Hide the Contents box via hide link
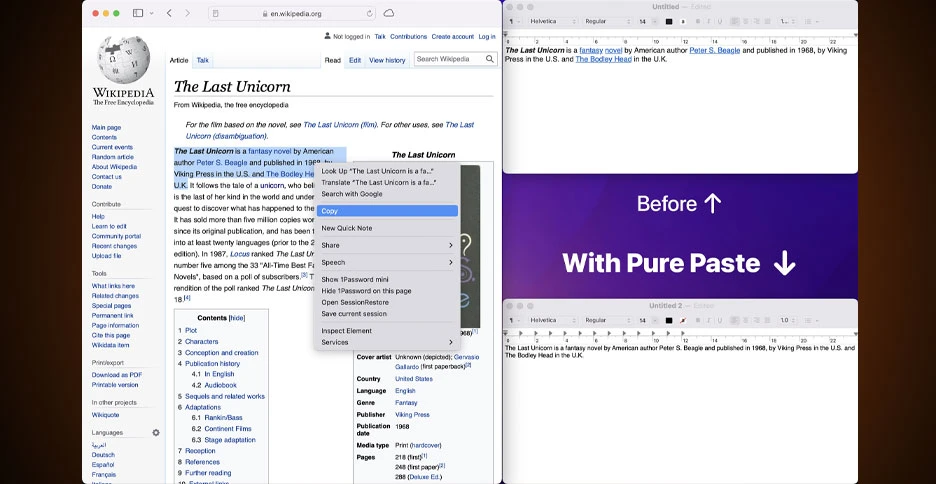Screen dimensions: 936x484 (x=237, y=319)
